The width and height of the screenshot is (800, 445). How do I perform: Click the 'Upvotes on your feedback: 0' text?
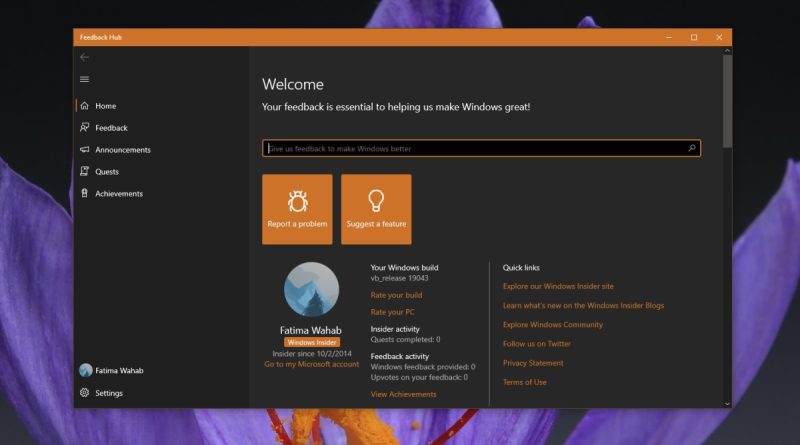pyautogui.click(x=419, y=377)
